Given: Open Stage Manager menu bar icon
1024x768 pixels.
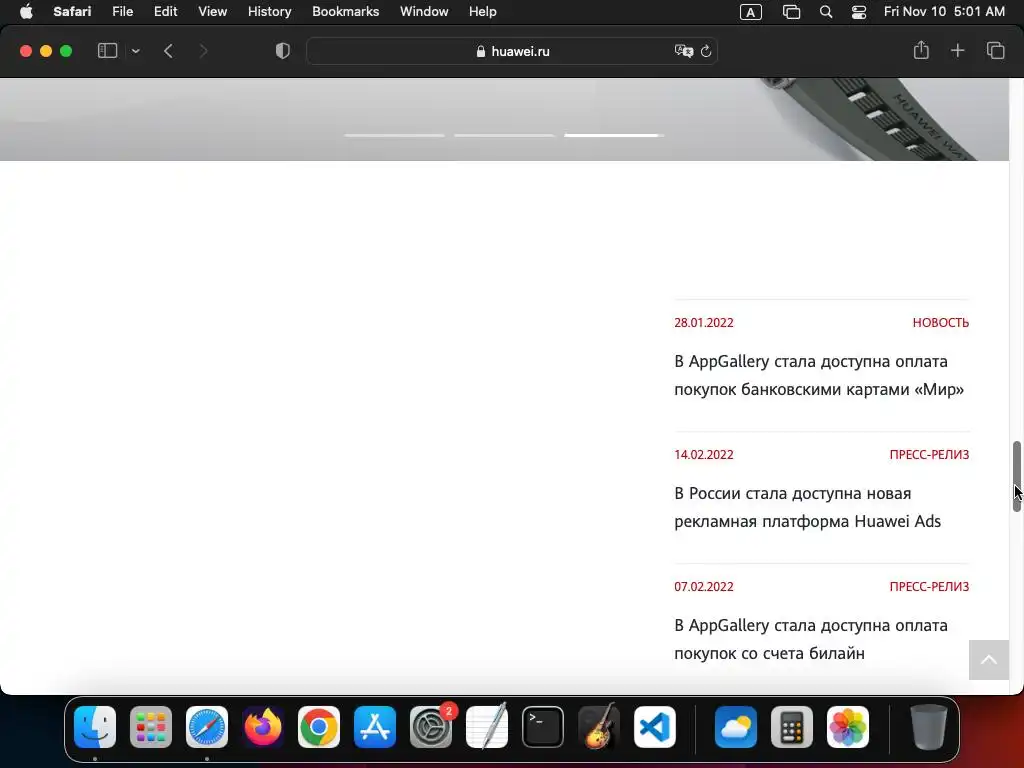Looking at the screenshot, I should [x=792, y=12].
